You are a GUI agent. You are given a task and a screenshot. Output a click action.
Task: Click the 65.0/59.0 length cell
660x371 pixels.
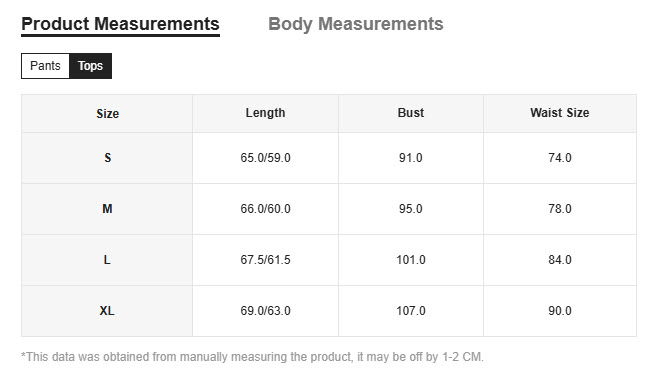265,158
